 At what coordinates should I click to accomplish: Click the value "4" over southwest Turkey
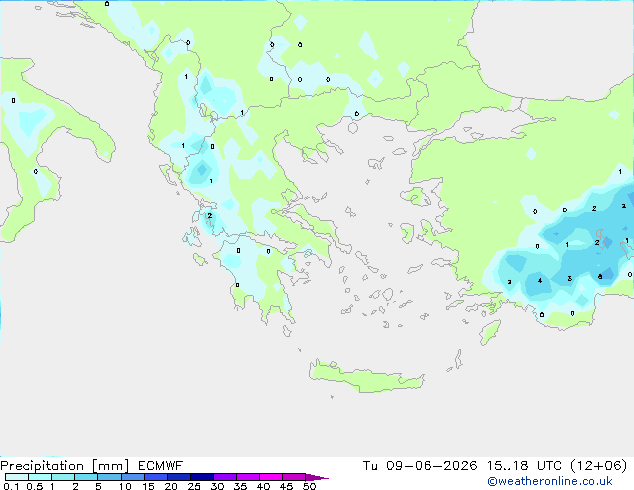click(540, 281)
